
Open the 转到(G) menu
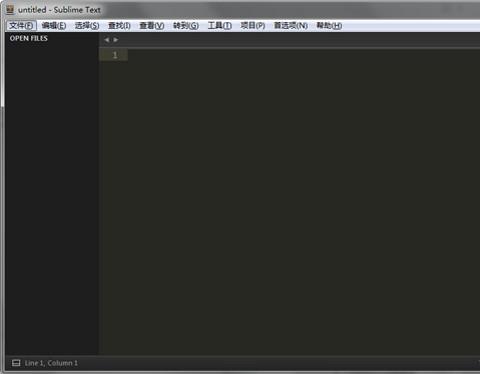pos(186,26)
